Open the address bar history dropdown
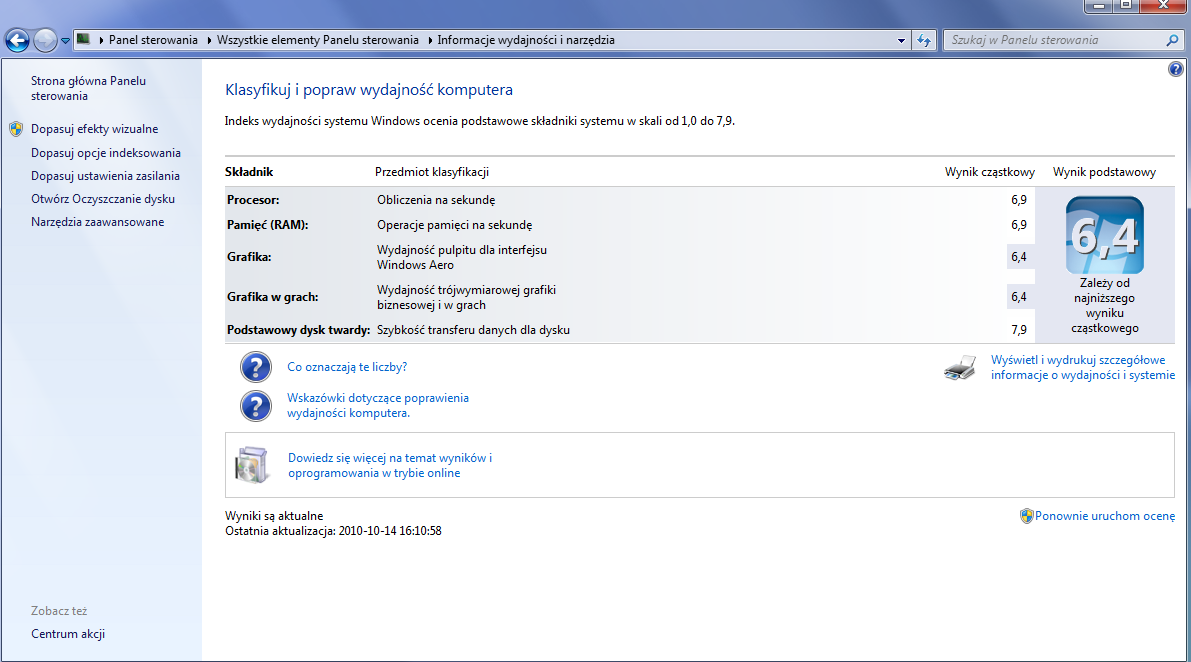The image size is (1191, 662). pyautogui.click(x=901, y=40)
